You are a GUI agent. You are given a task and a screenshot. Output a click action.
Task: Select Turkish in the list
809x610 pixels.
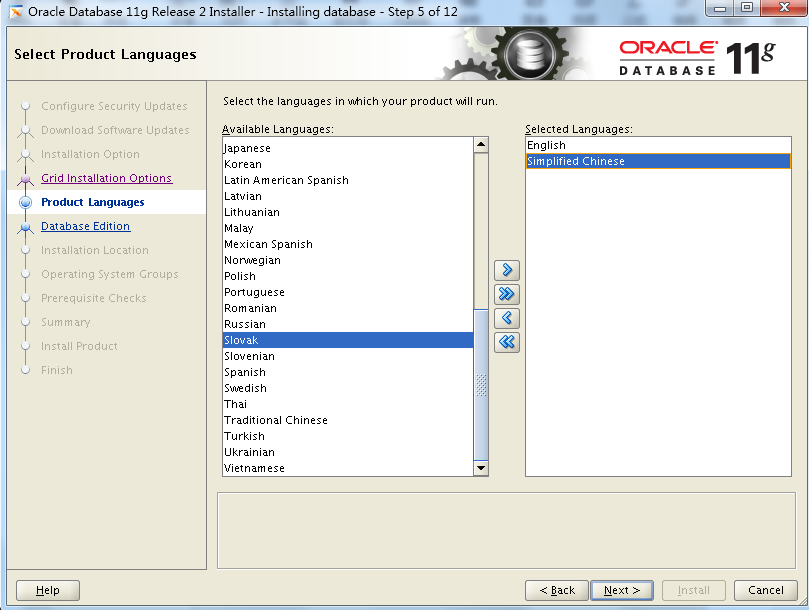(348, 436)
